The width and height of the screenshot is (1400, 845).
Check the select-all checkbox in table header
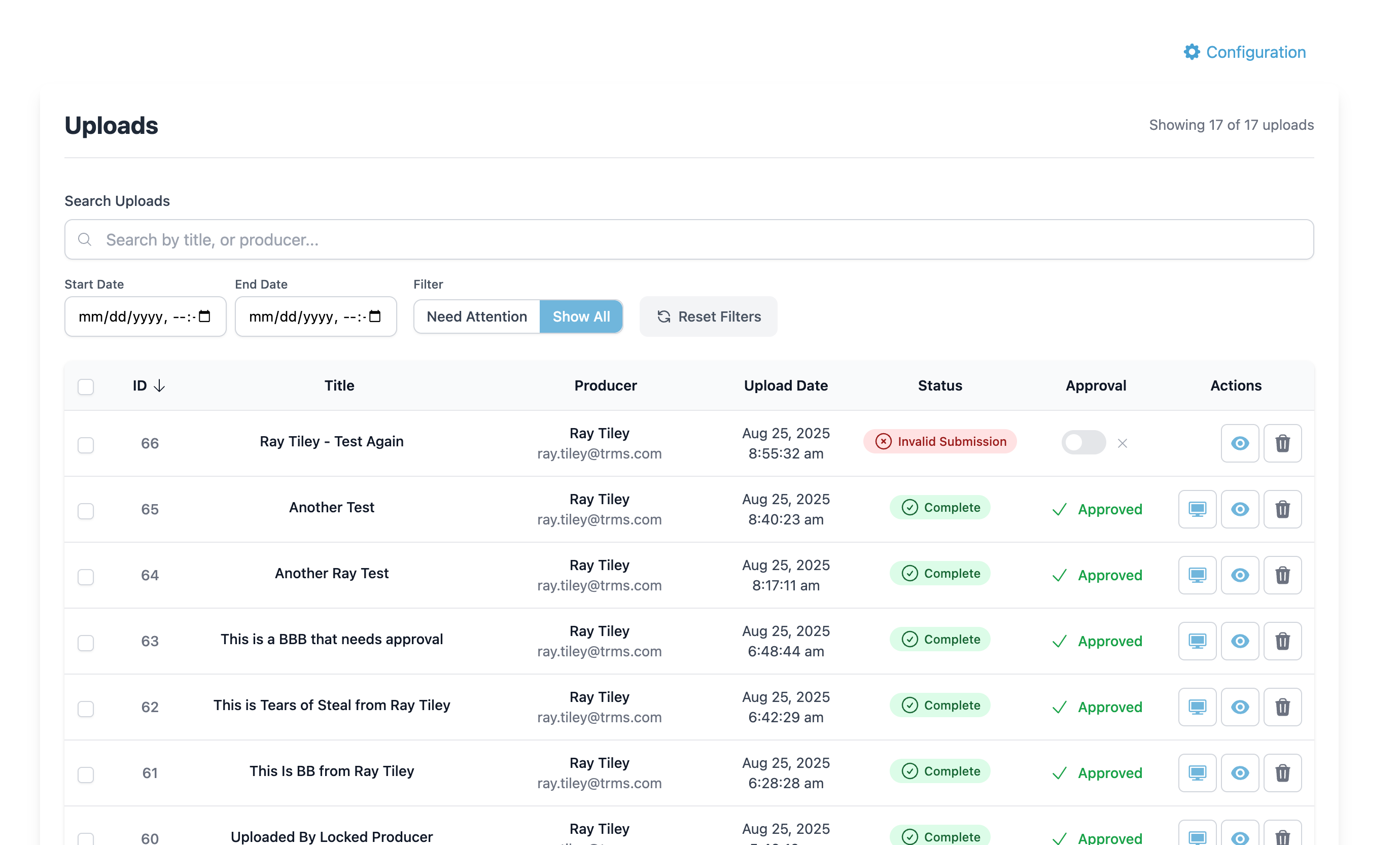coord(86,386)
